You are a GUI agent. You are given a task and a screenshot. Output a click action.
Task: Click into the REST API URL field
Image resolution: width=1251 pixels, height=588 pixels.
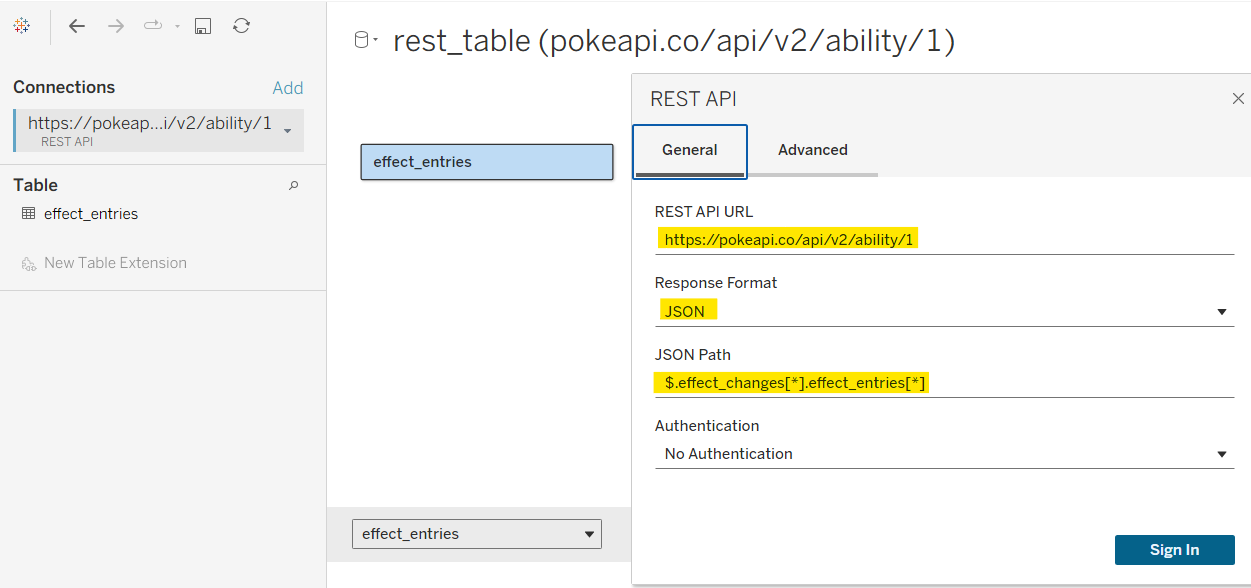943,240
